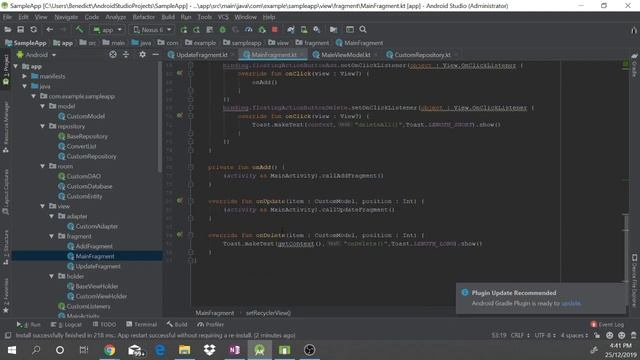Collapse the model package
The width and height of the screenshot is (640, 360).
tap(42, 106)
